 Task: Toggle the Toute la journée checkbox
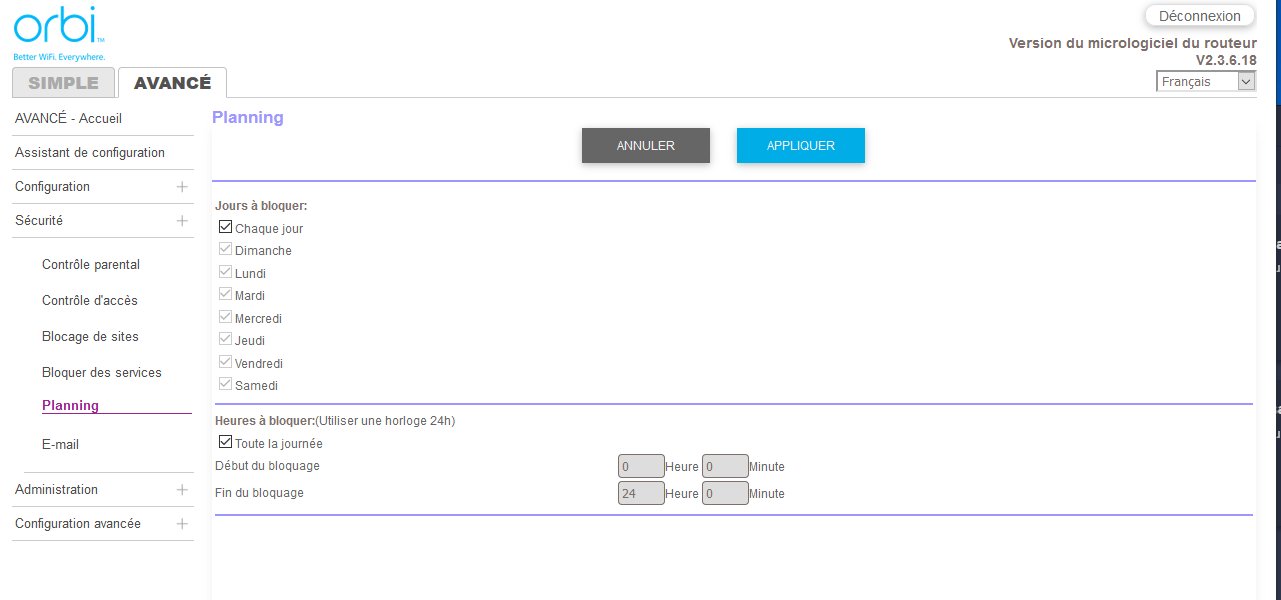[x=225, y=443]
